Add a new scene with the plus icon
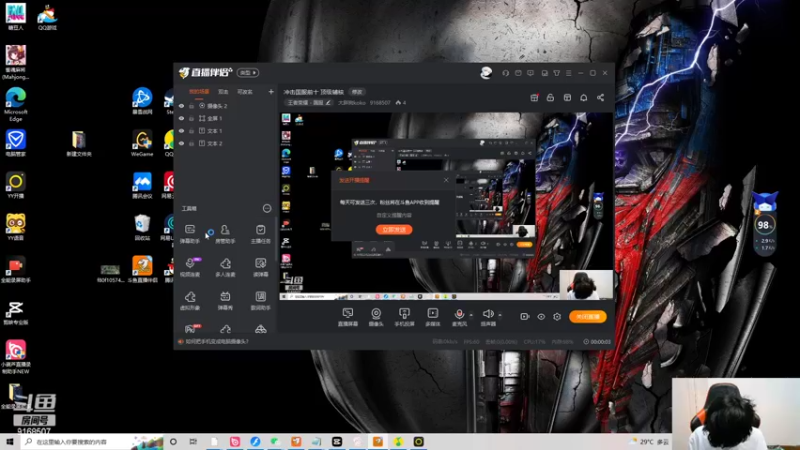The width and height of the screenshot is (800, 450). pos(271,92)
